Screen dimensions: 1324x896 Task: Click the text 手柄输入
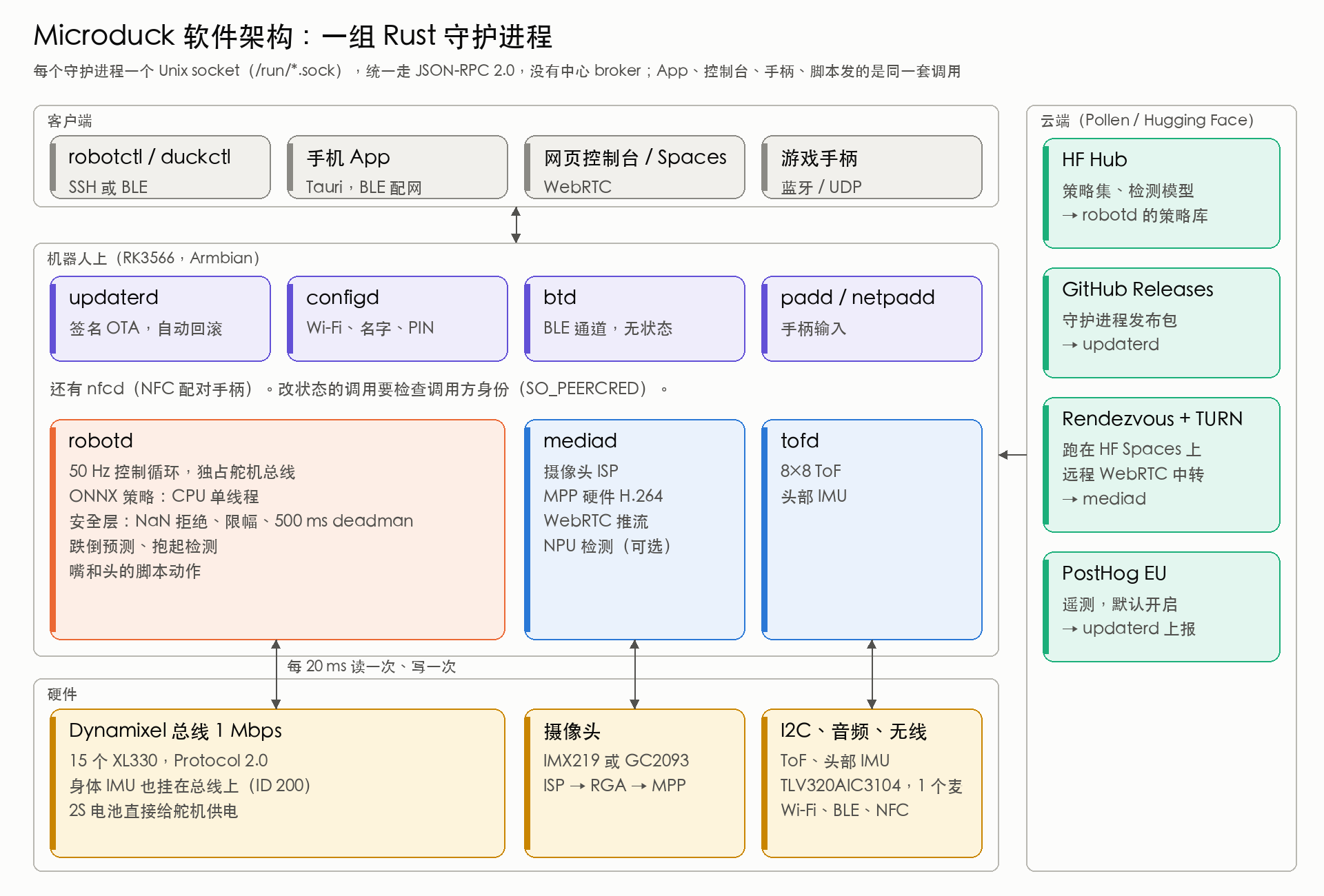click(814, 329)
